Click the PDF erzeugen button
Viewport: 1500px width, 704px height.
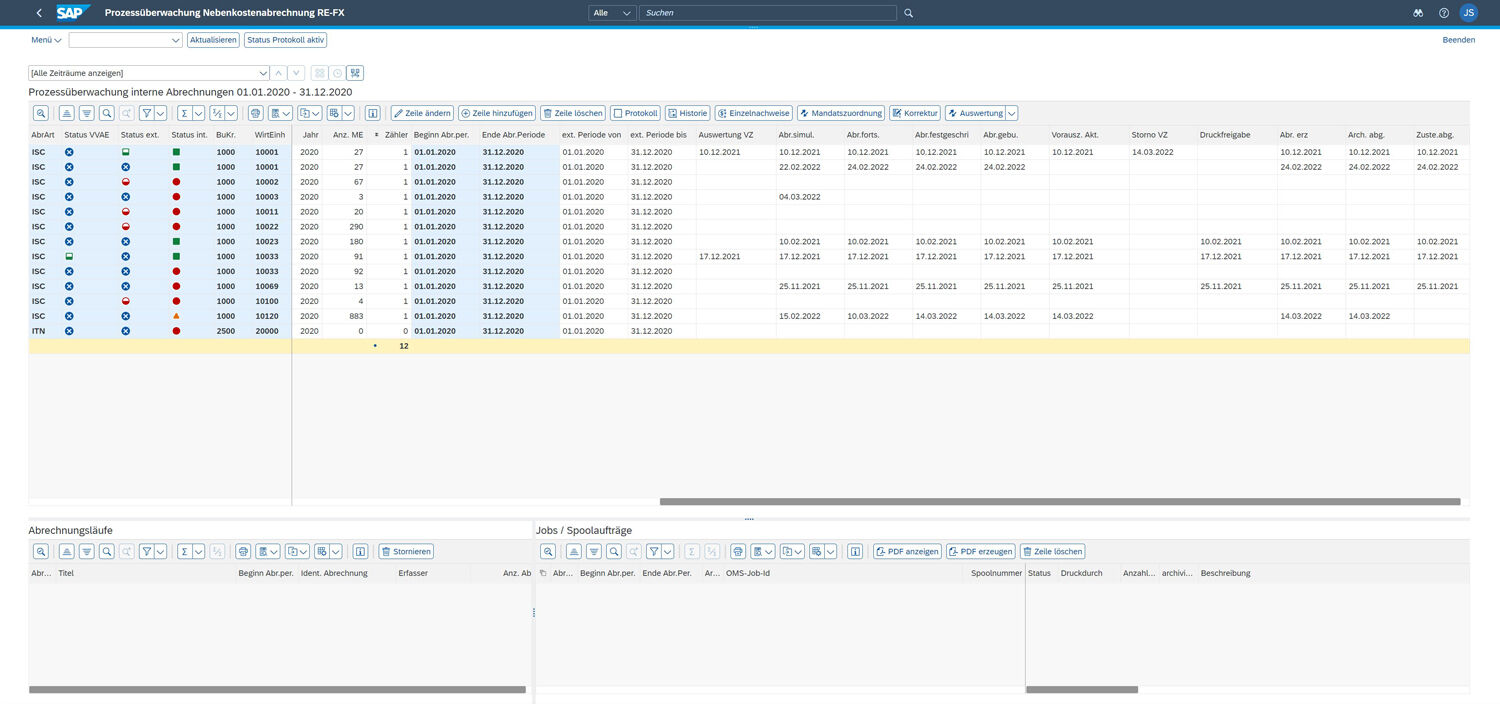[x=980, y=551]
